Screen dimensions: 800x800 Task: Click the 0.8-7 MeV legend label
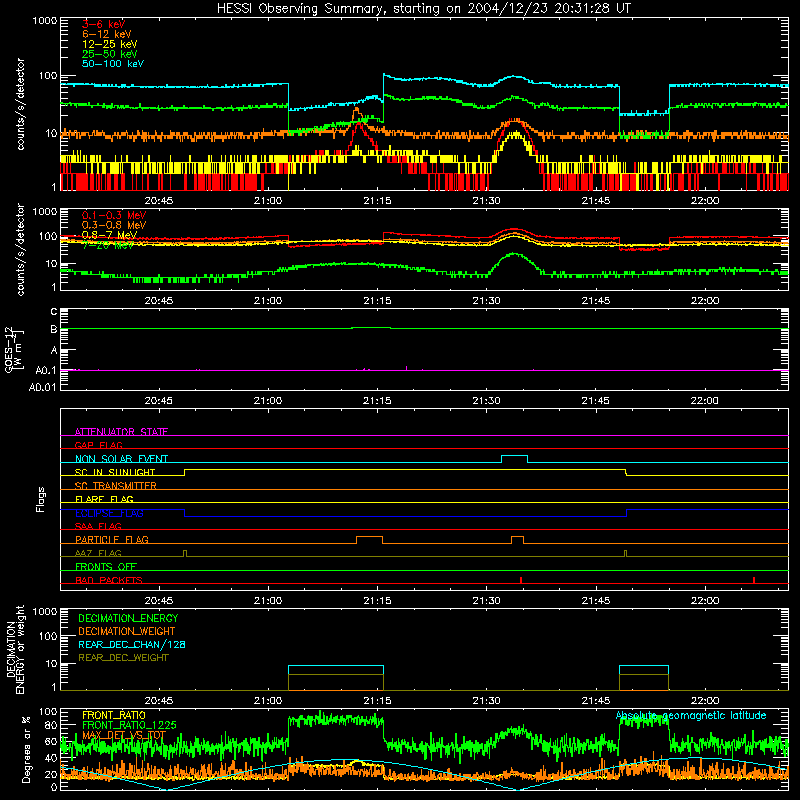109,235
